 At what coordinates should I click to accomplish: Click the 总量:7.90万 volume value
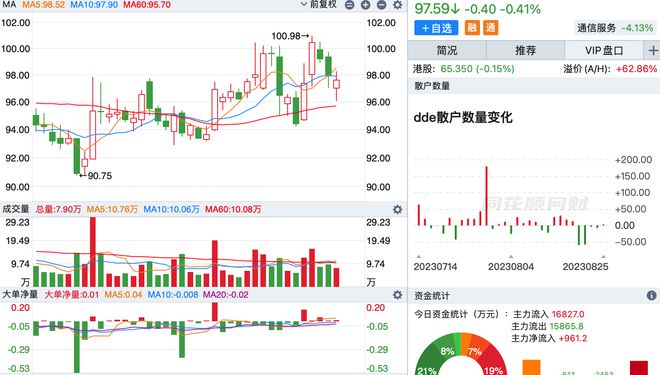pos(58,209)
